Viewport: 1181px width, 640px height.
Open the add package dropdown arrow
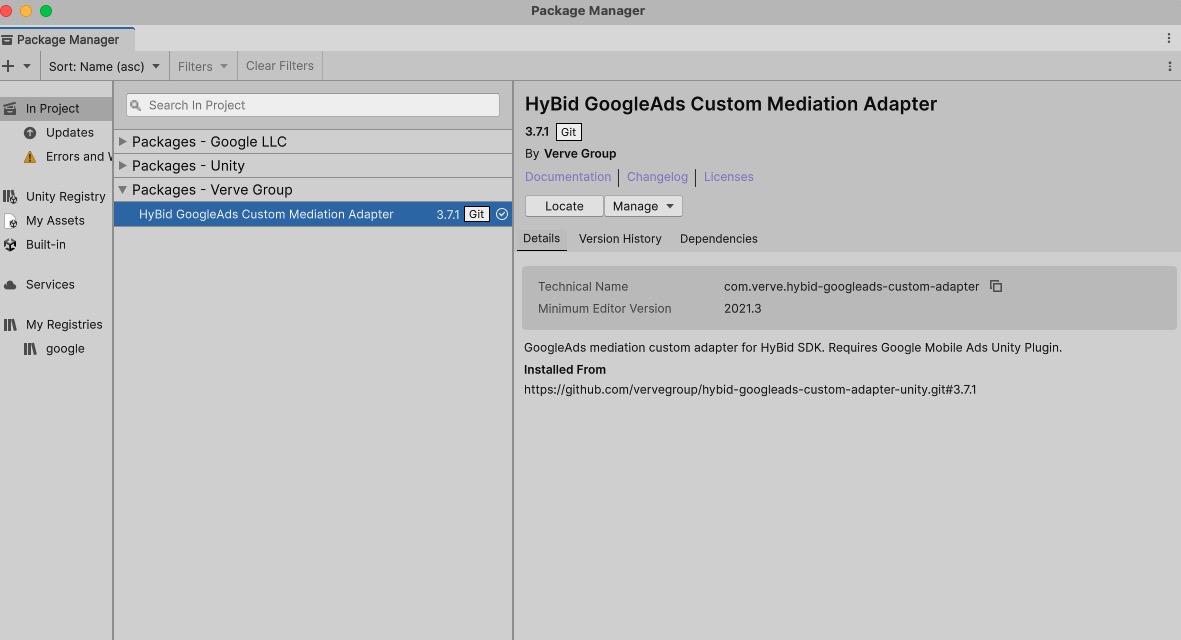tap(27, 66)
